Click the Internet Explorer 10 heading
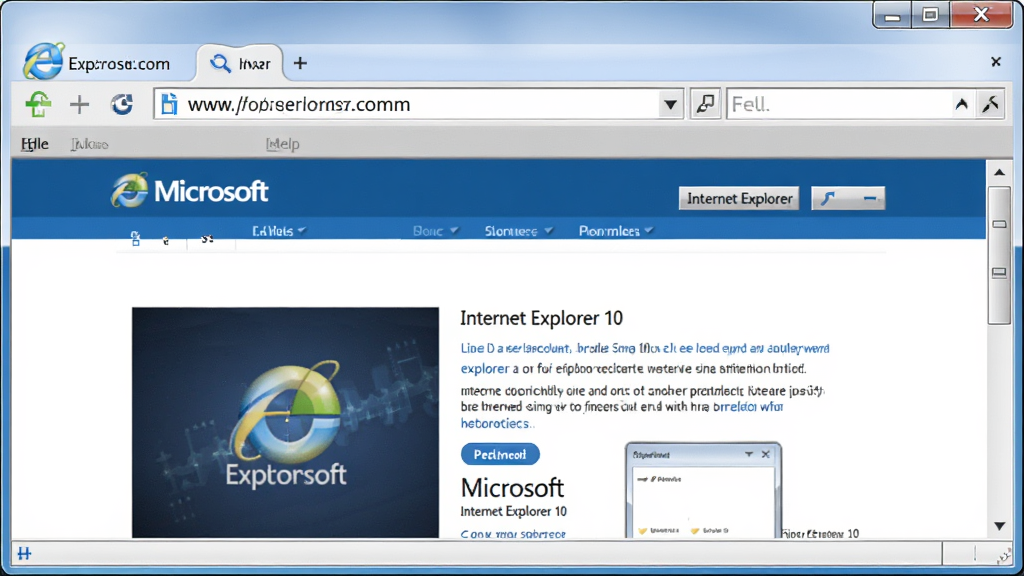Image resolution: width=1024 pixels, height=576 pixels. 541,318
